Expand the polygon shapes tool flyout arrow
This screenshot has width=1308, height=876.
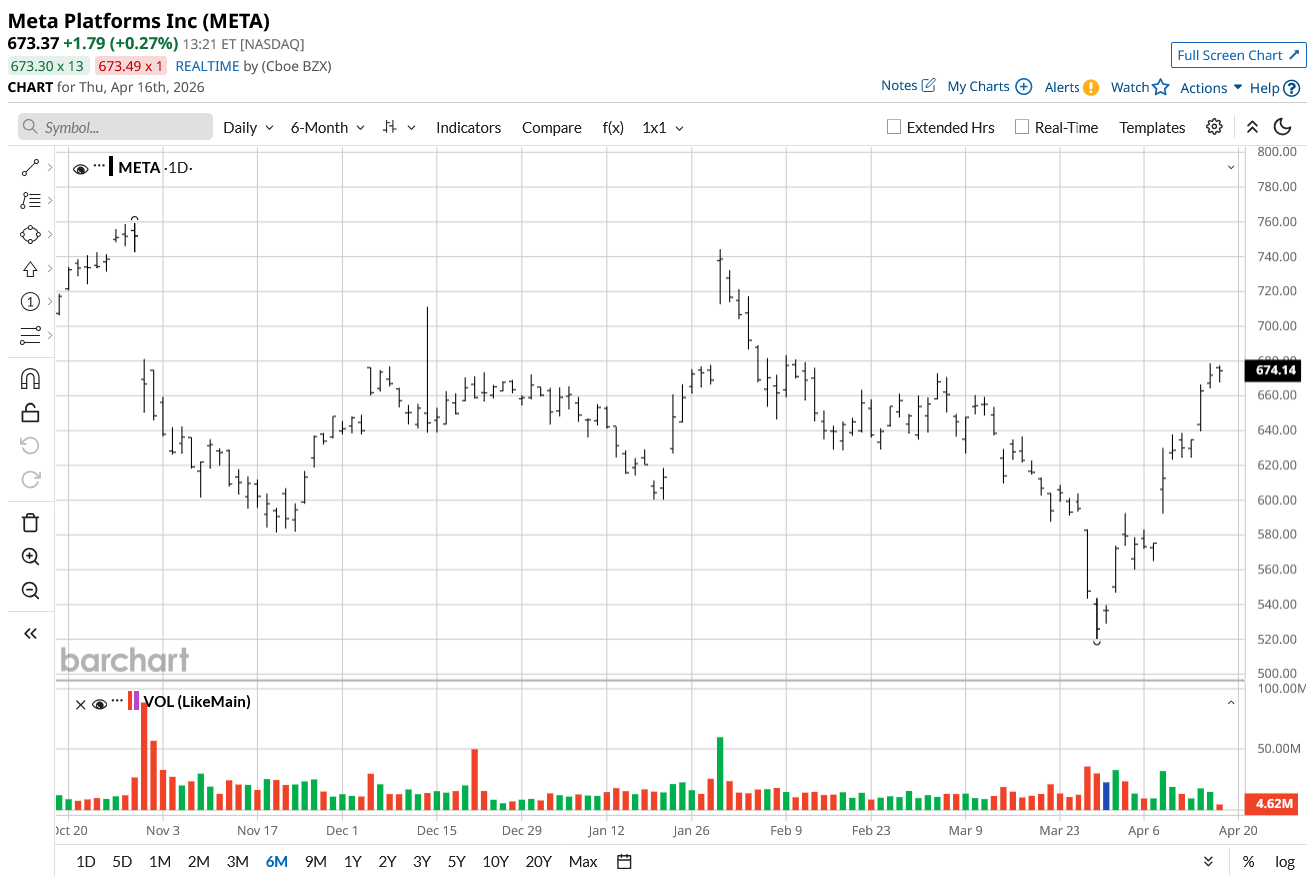point(50,235)
